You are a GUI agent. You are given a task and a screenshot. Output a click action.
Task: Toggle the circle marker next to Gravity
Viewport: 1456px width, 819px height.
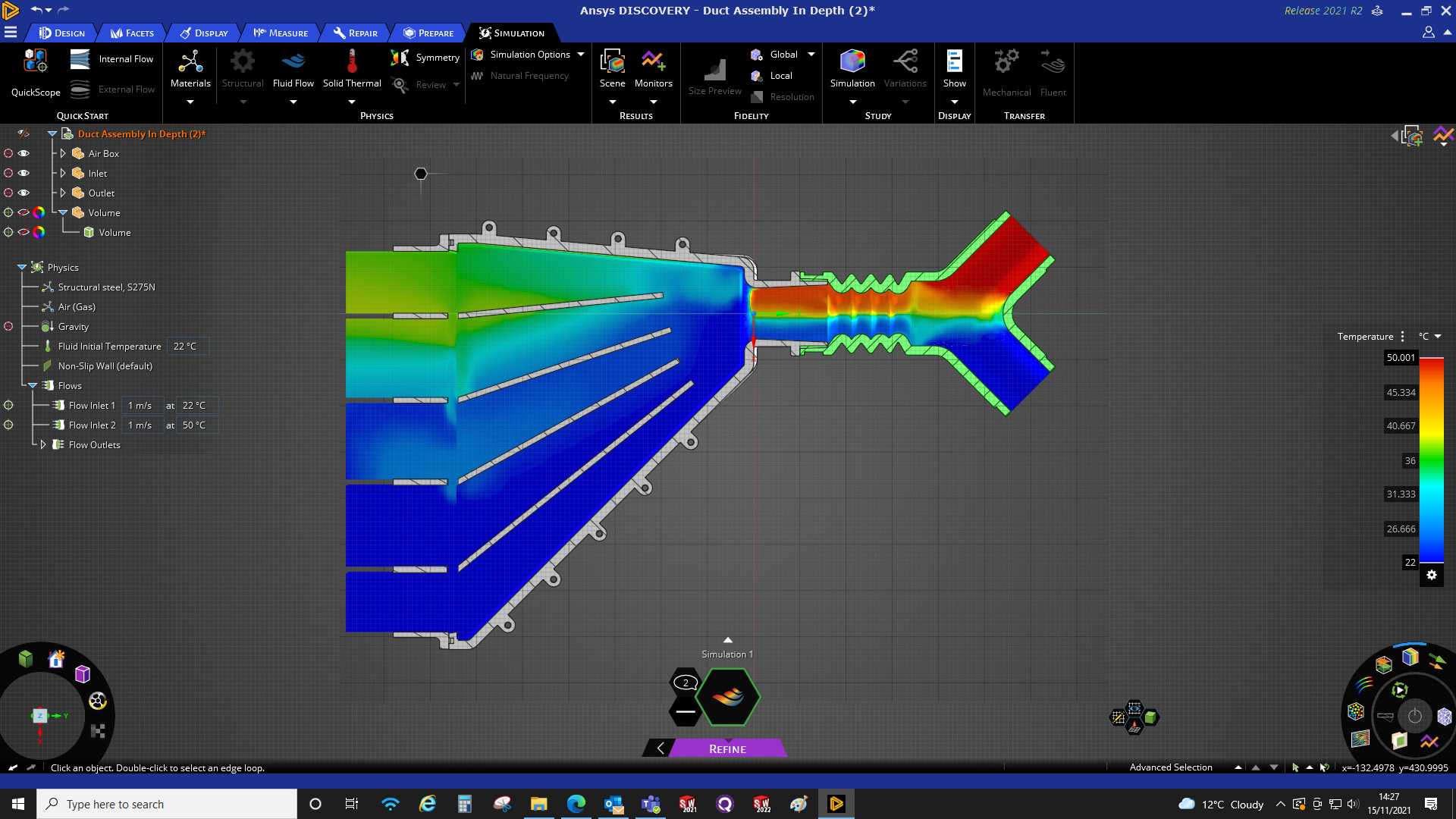coord(8,326)
